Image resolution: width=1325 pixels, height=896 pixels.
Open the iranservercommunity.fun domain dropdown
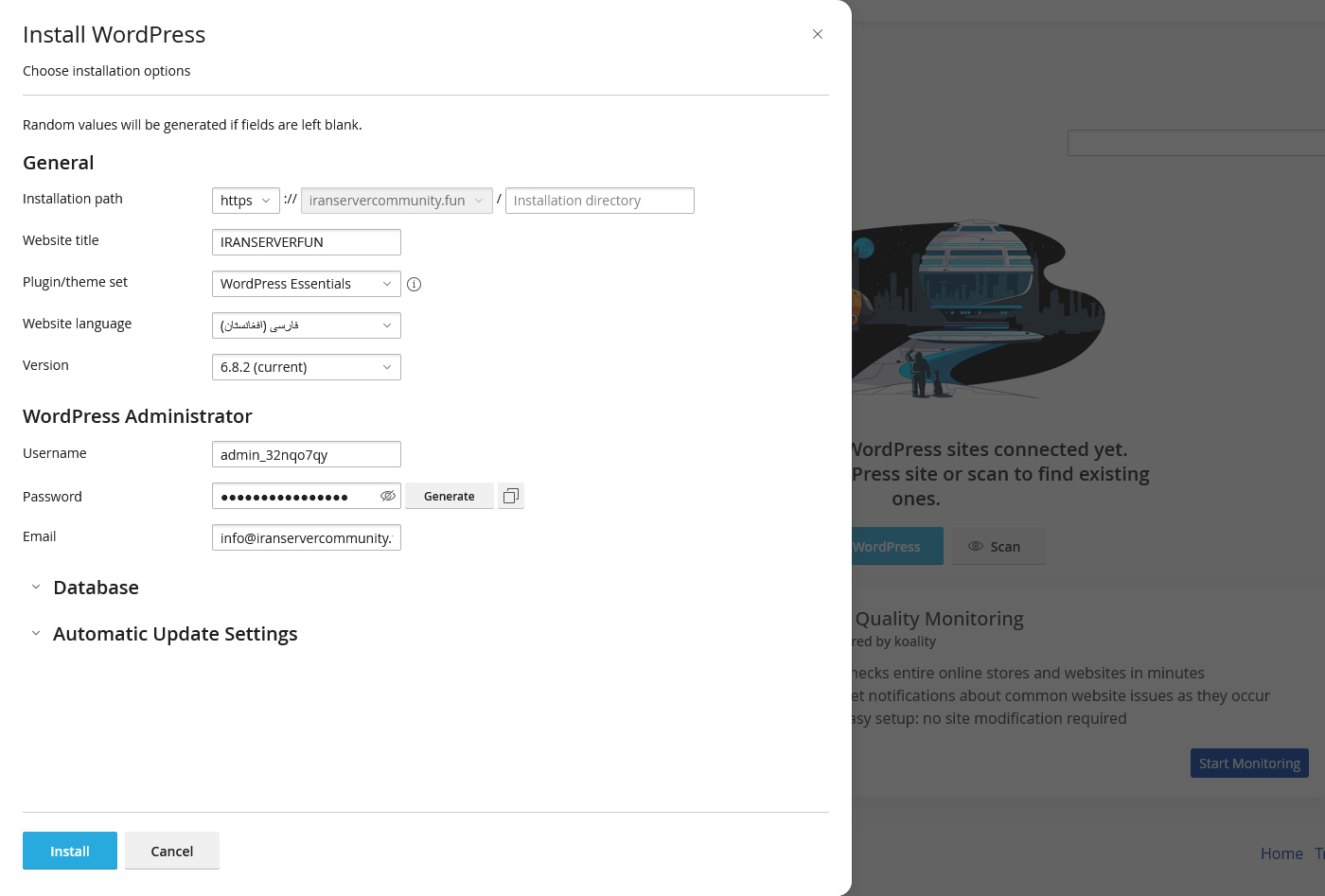pos(397,201)
